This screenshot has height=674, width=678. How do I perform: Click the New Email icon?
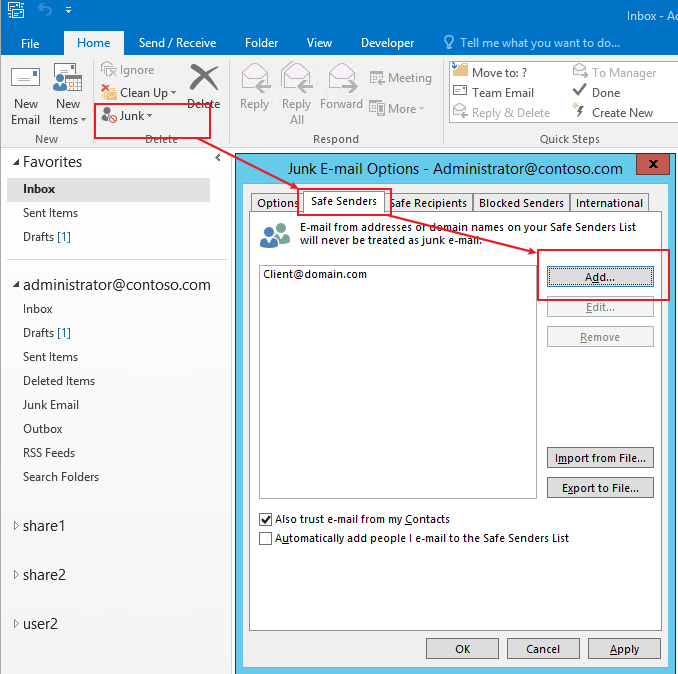pyautogui.click(x=25, y=79)
